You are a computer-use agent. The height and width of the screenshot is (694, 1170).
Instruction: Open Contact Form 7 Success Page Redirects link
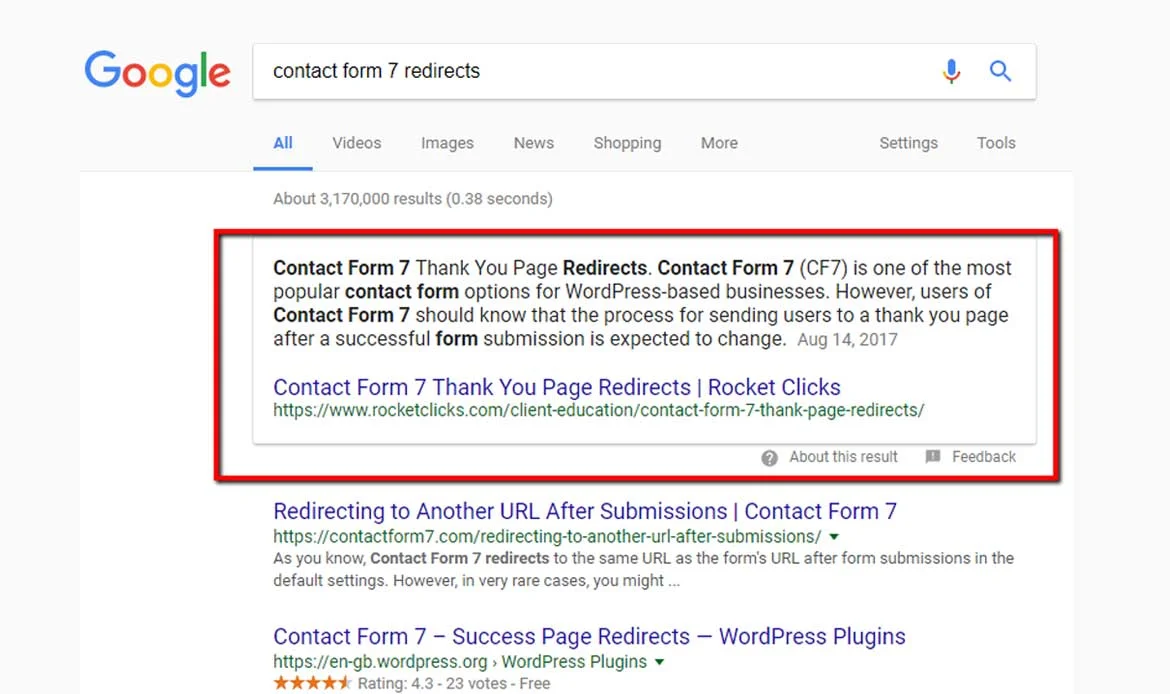click(x=589, y=636)
